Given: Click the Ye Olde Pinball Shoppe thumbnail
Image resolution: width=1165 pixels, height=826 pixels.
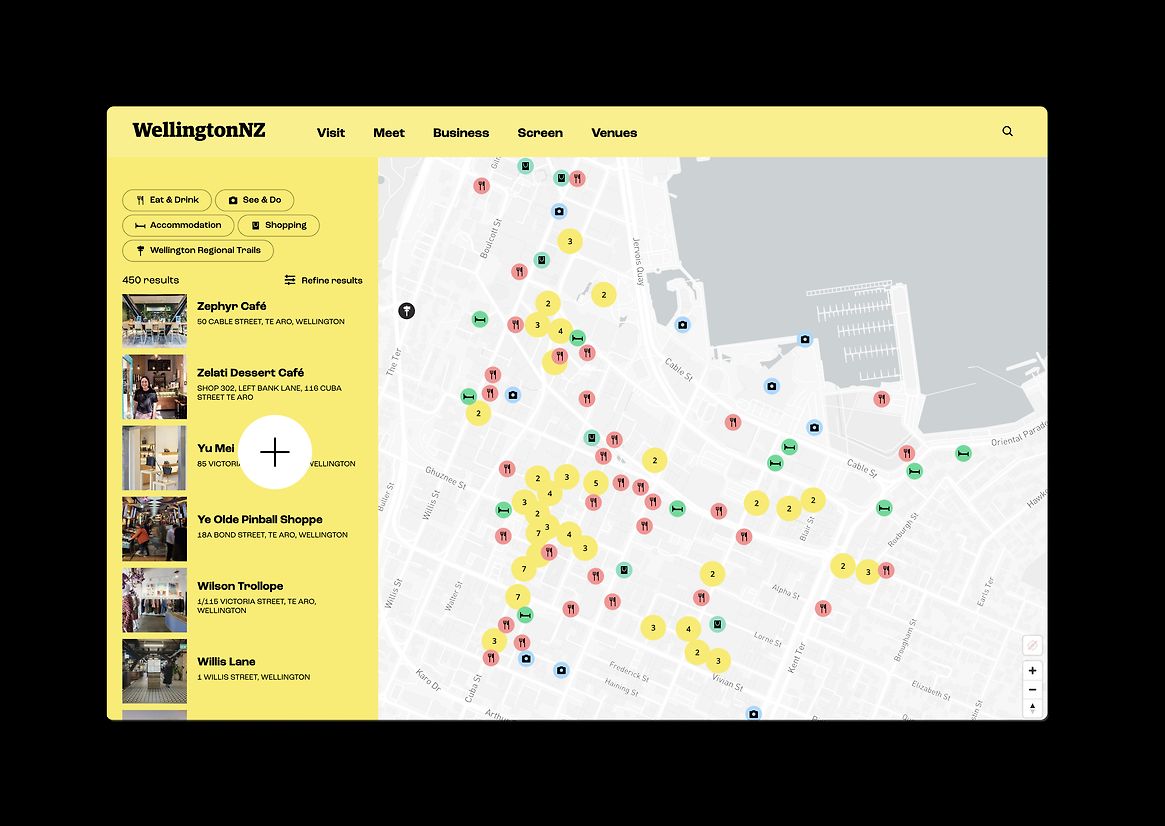Looking at the screenshot, I should pyautogui.click(x=154, y=529).
